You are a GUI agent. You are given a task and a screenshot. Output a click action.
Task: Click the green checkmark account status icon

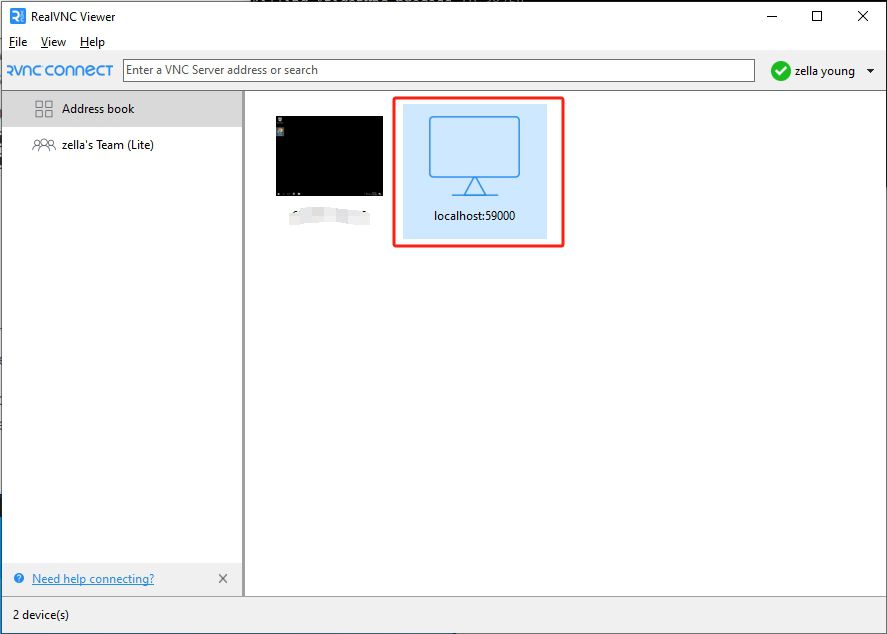(781, 71)
